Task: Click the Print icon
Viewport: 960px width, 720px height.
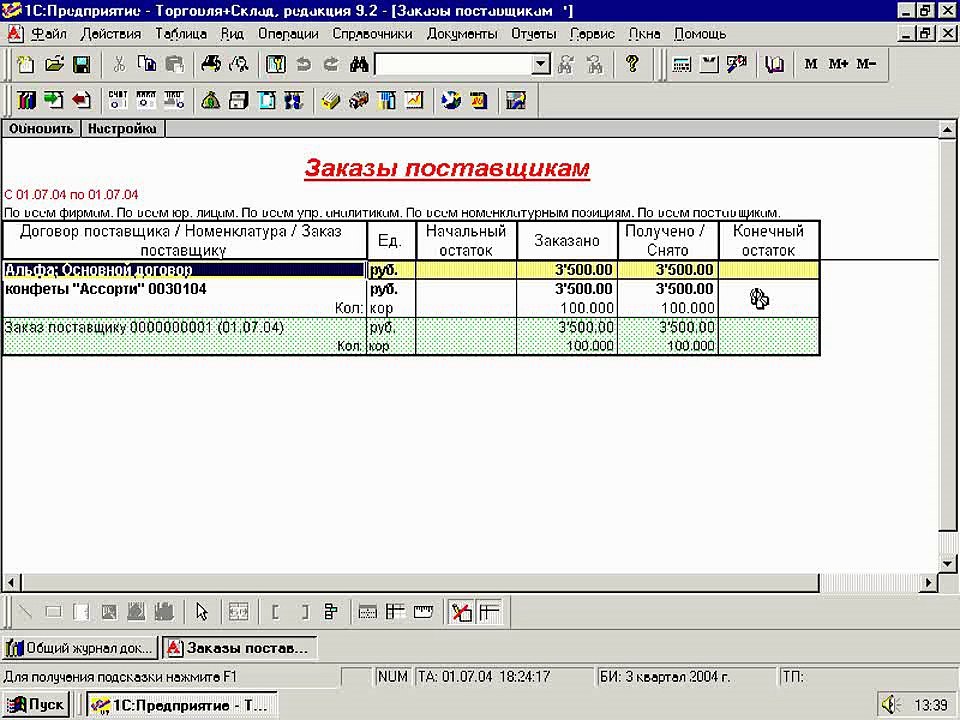Action: pyautogui.click(x=211, y=64)
